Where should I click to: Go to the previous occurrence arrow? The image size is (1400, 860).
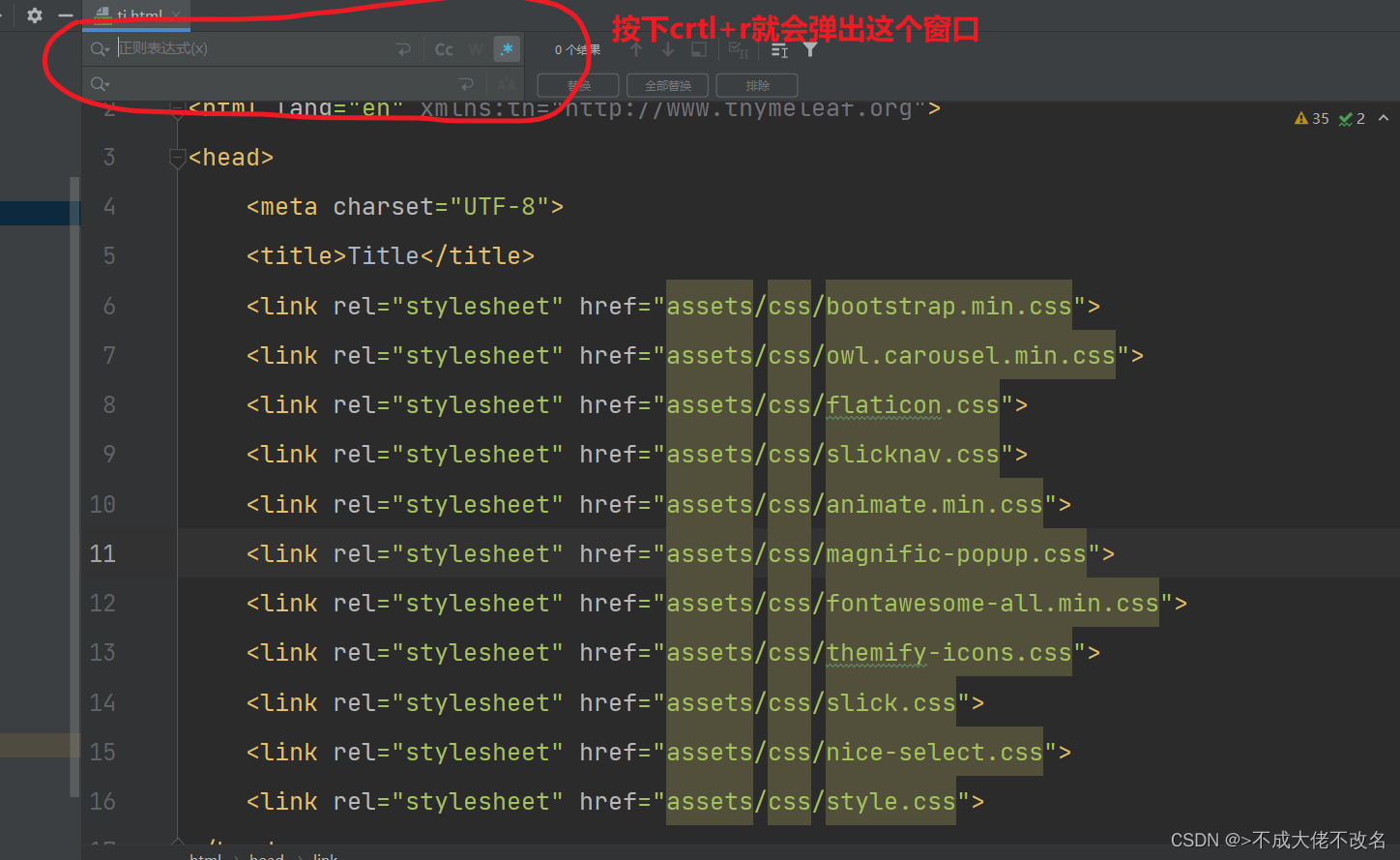pos(636,49)
